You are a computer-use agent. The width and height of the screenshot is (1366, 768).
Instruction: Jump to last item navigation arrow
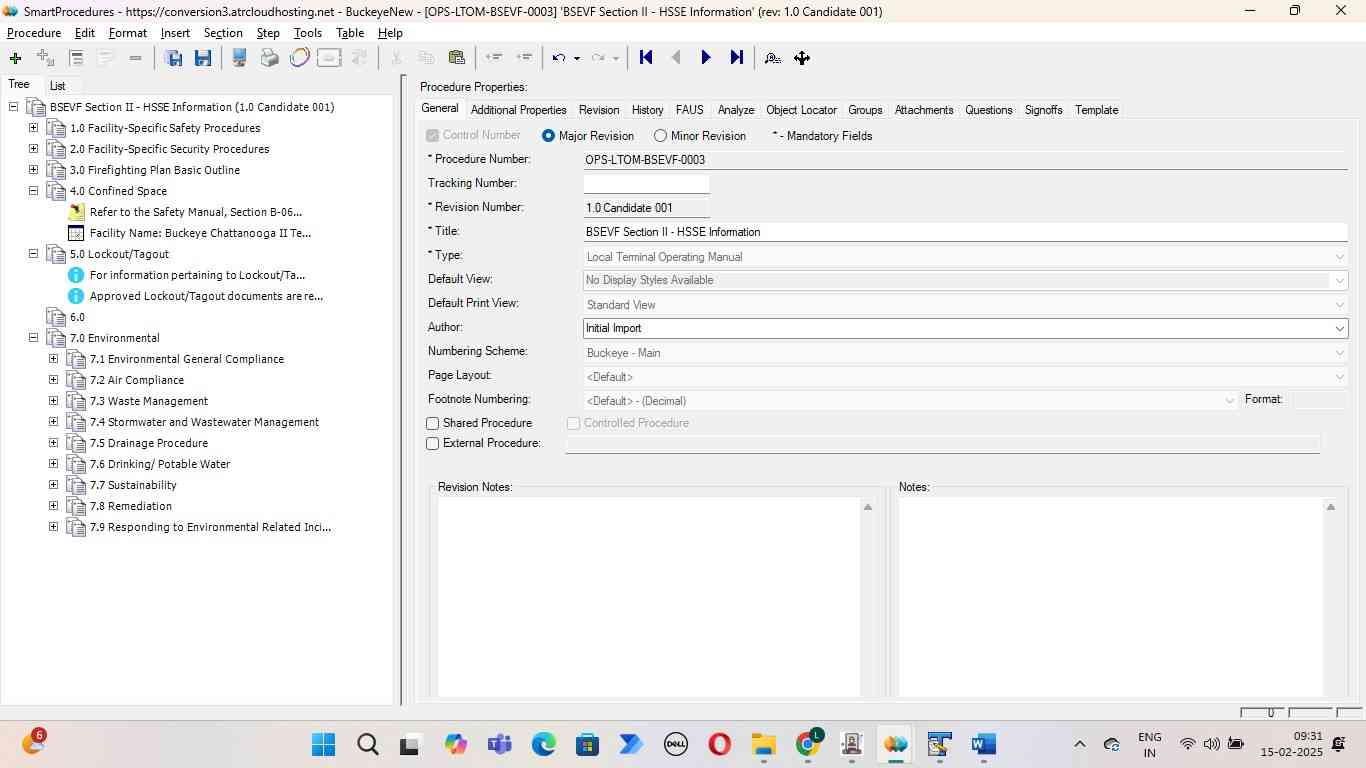[737, 58]
